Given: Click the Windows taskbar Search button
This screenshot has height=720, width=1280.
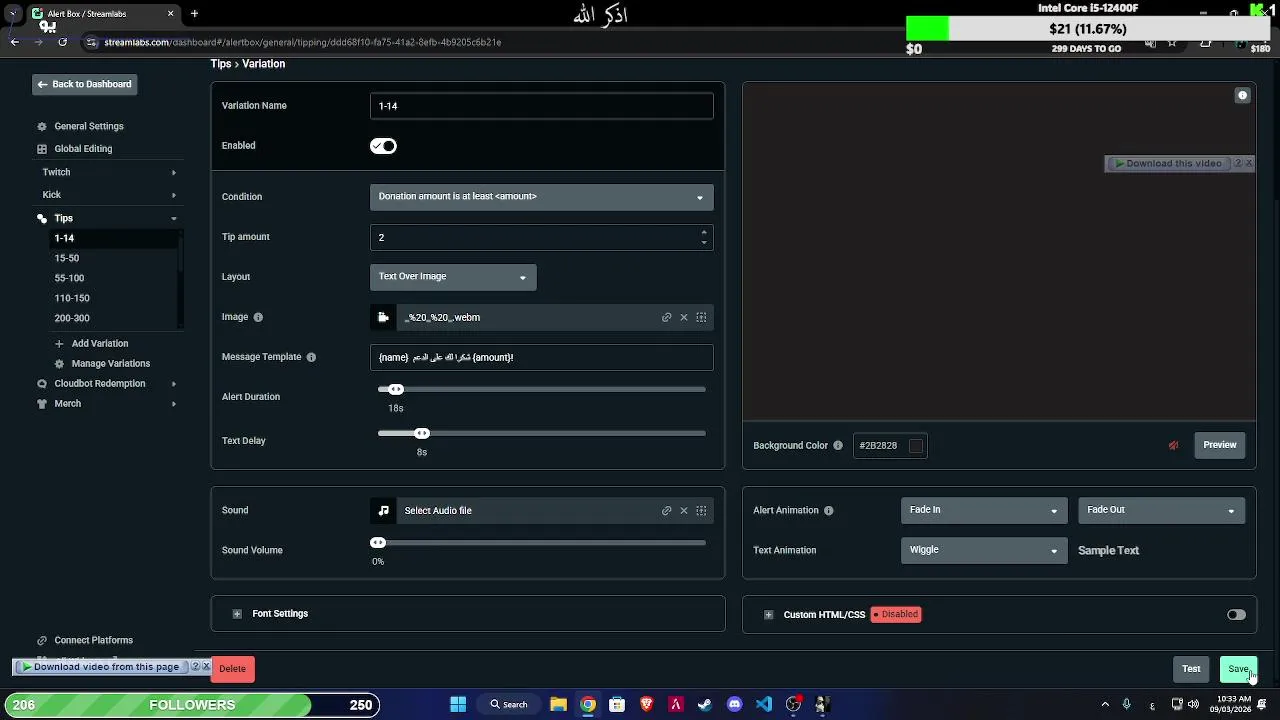Looking at the screenshot, I should tap(508, 704).
